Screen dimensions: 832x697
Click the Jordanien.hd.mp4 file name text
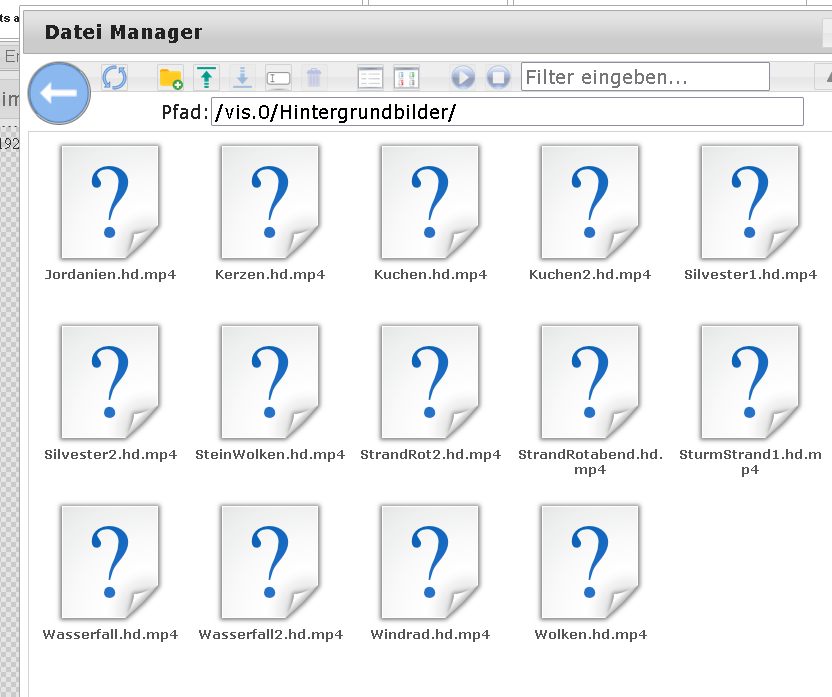(110, 274)
